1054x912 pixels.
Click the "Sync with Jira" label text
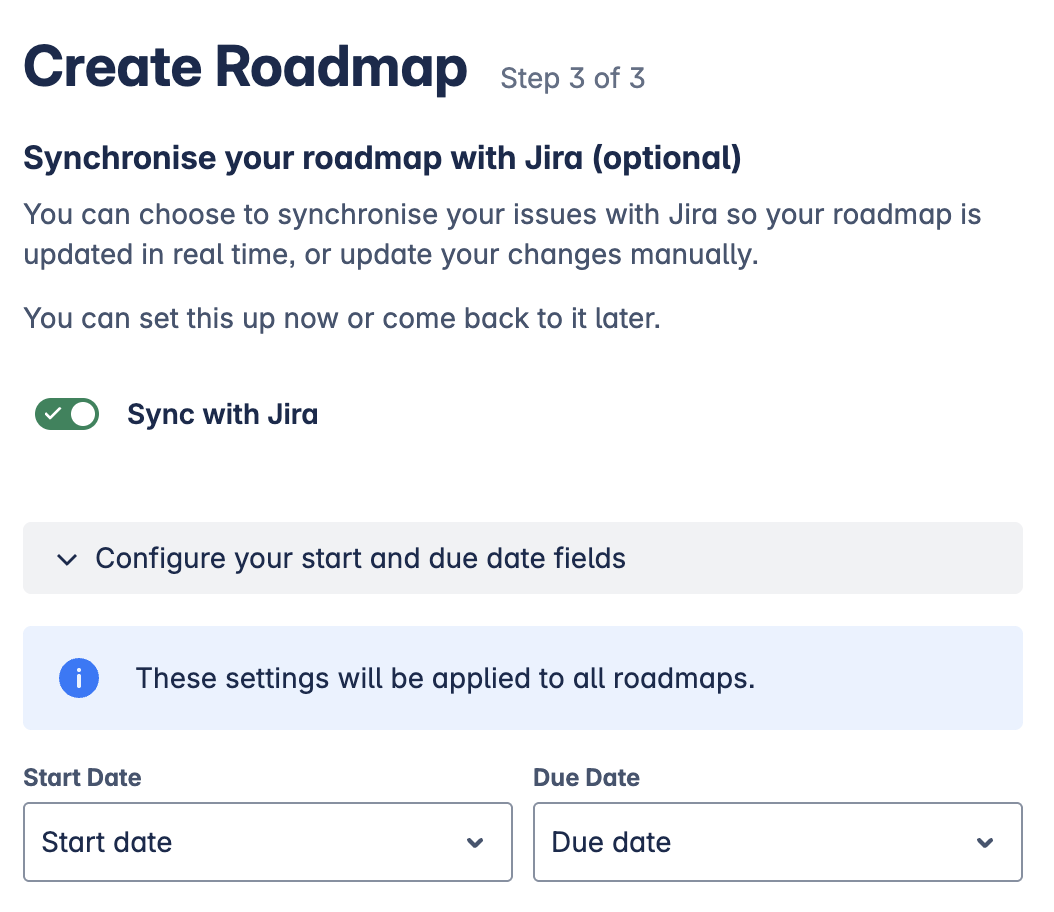pyautogui.click(x=222, y=414)
